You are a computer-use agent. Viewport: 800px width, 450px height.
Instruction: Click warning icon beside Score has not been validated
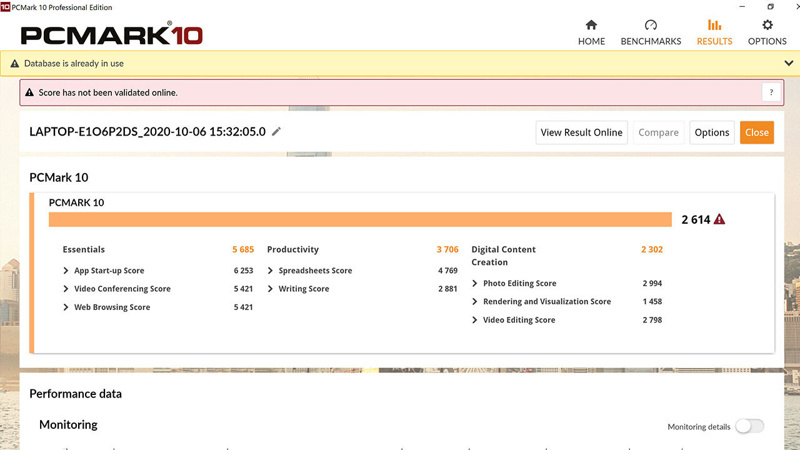pos(30,92)
